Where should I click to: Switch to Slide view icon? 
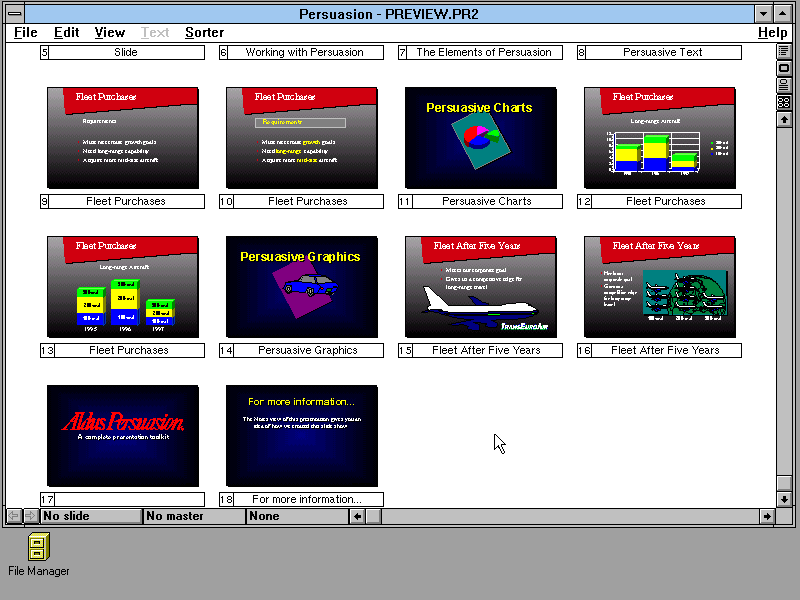click(x=784, y=68)
